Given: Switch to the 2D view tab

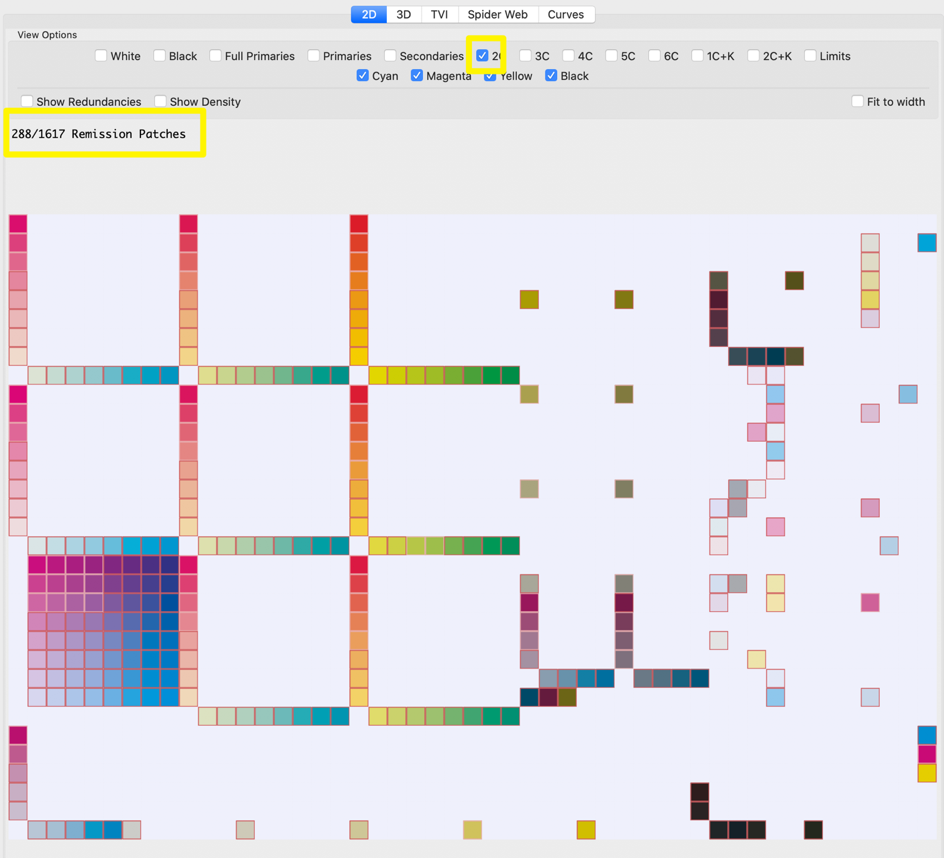Looking at the screenshot, I should point(369,14).
